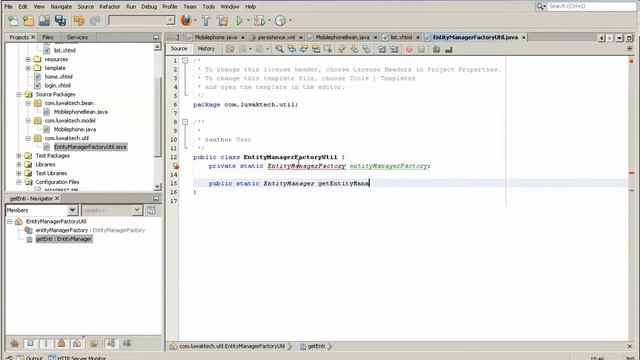This screenshot has height=360, width=640.
Task: Click the Find Selection magnifier icon in editor toolbar
Action: coord(279,49)
